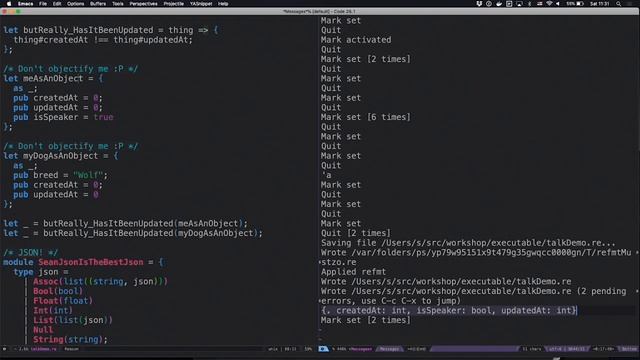Image resolution: width=640 pixels, height=360 pixels.
Task: Click the 'Mark set [2 times]' last message
Action: pos(366,320)
